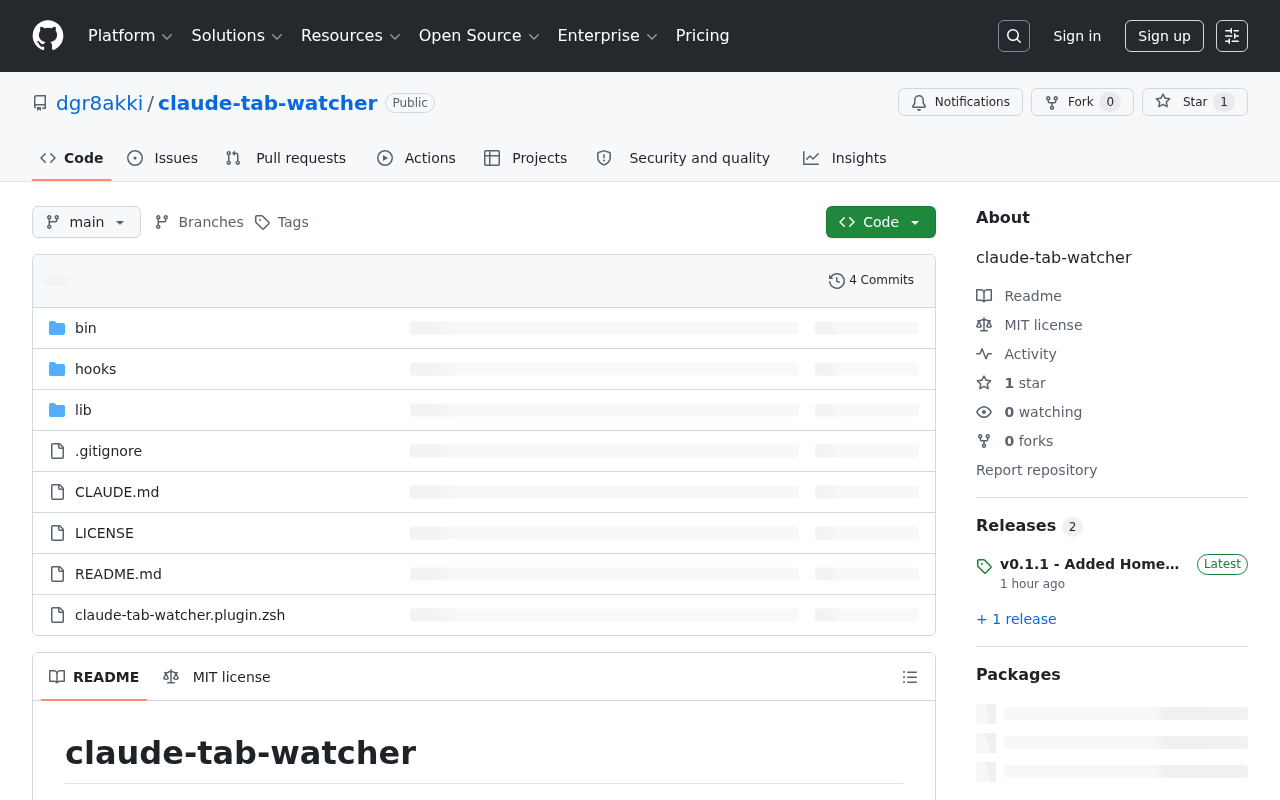Viewport: 1280px width, 800px height.
Task: Click the star icon next to 1 star
Action: (x=984, y=383)
